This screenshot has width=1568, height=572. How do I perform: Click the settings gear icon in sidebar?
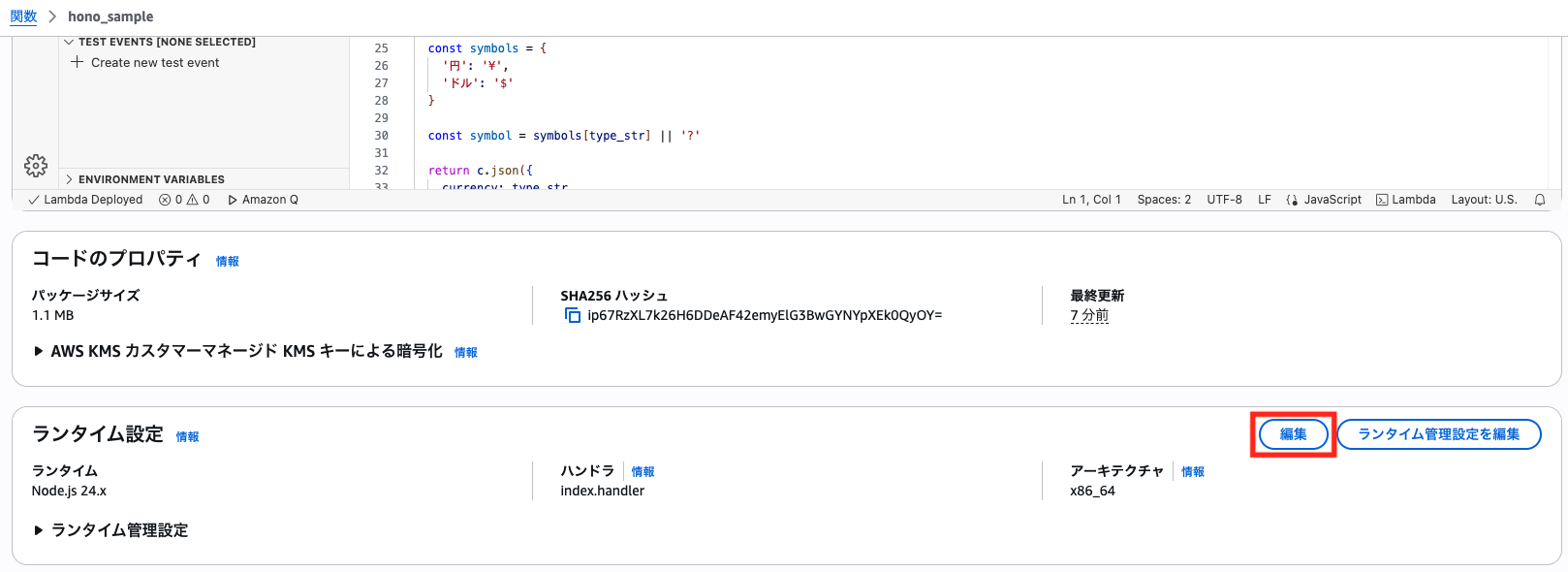coord(36,166)
